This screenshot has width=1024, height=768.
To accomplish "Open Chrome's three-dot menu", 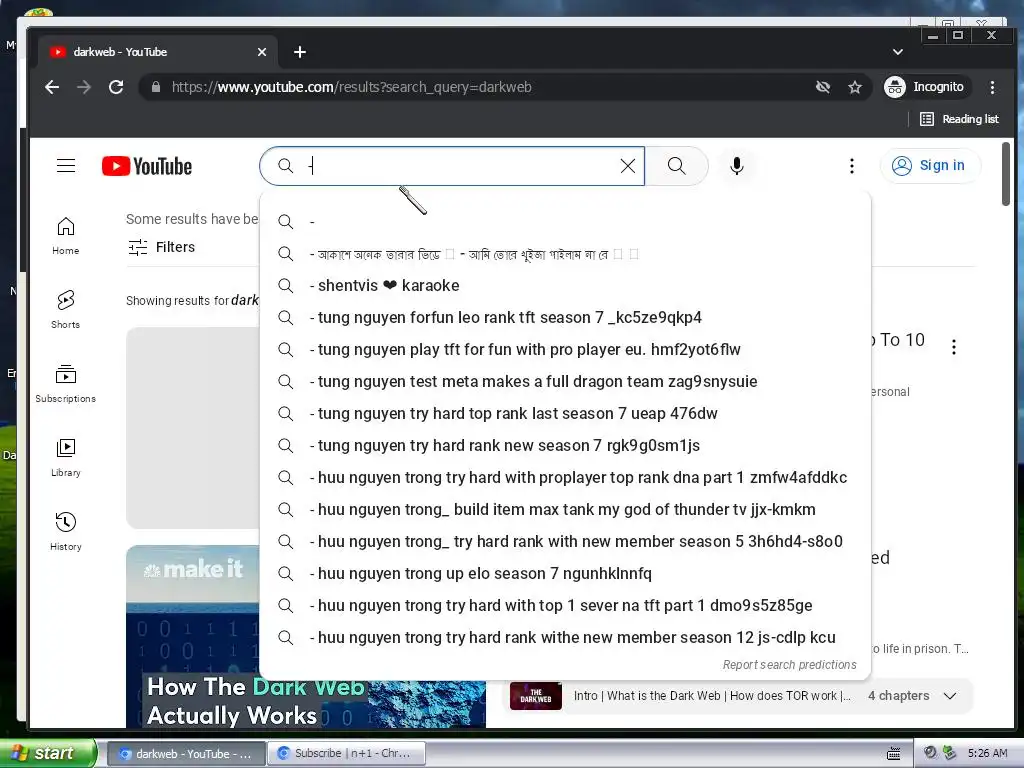I will point(992,87).
